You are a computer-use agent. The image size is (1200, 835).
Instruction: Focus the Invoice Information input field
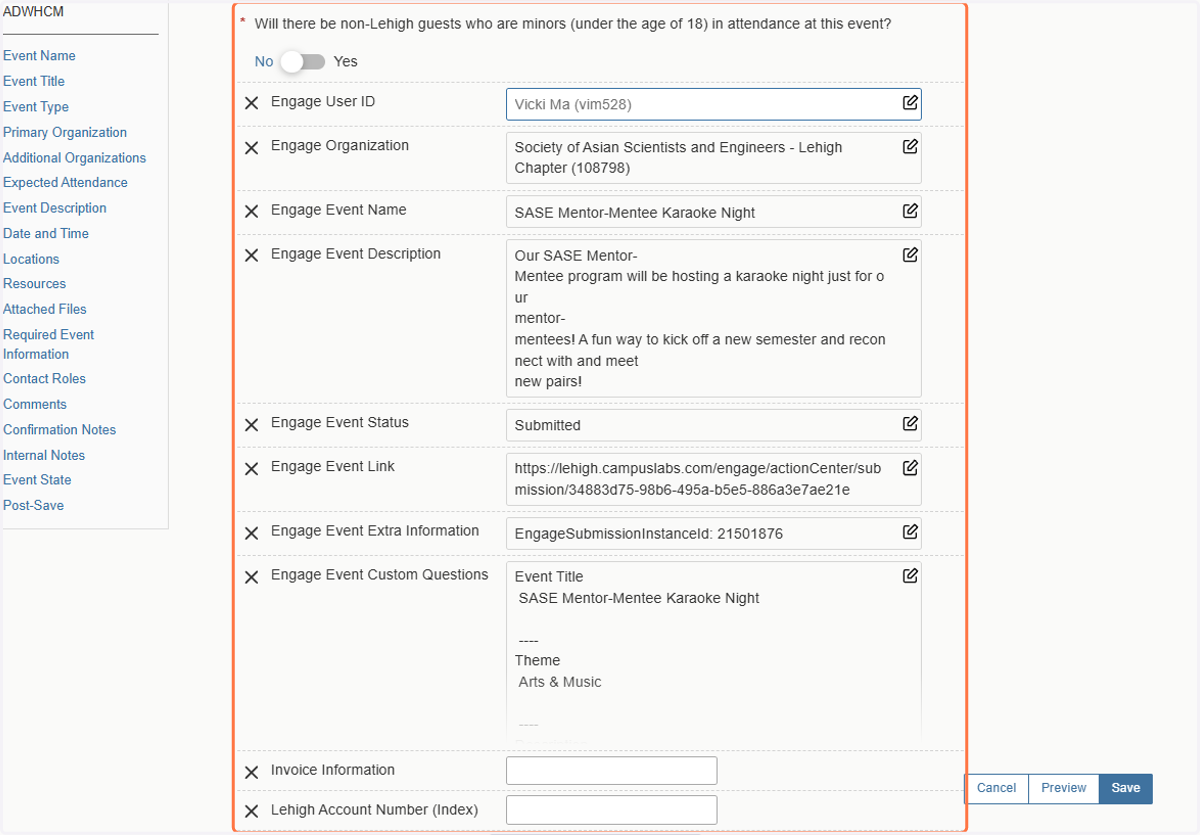coord(612,771)
